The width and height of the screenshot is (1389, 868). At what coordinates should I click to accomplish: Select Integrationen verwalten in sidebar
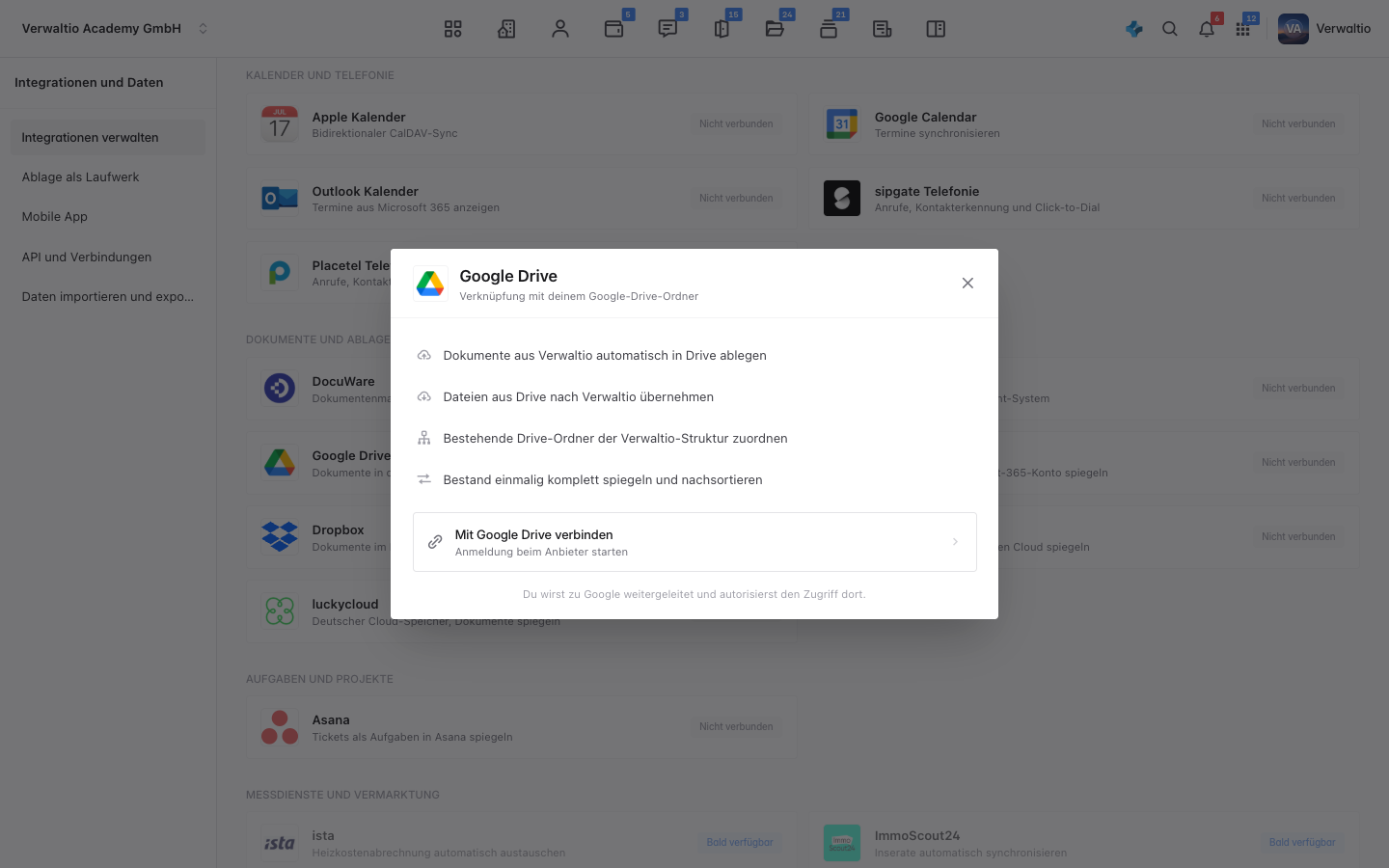click(x=108, y=137)
